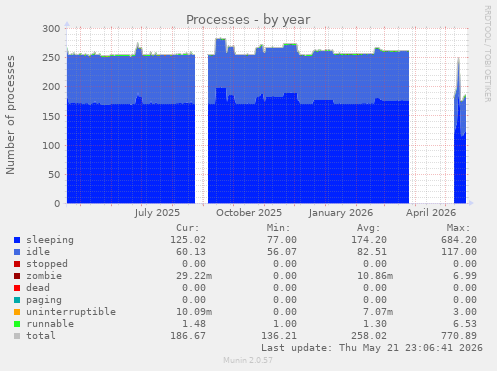
Task: Click uninterruptible average value 7.07m
Action: tap(378, 312)
